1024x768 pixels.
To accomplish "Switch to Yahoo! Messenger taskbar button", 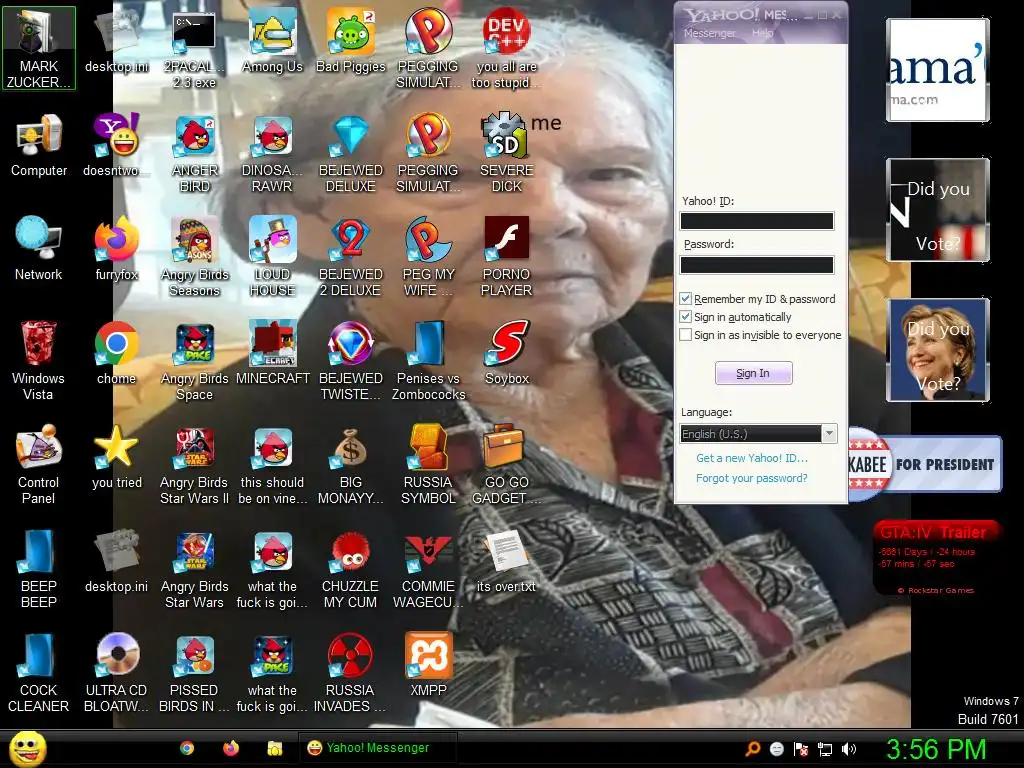I will click(377, 748).
